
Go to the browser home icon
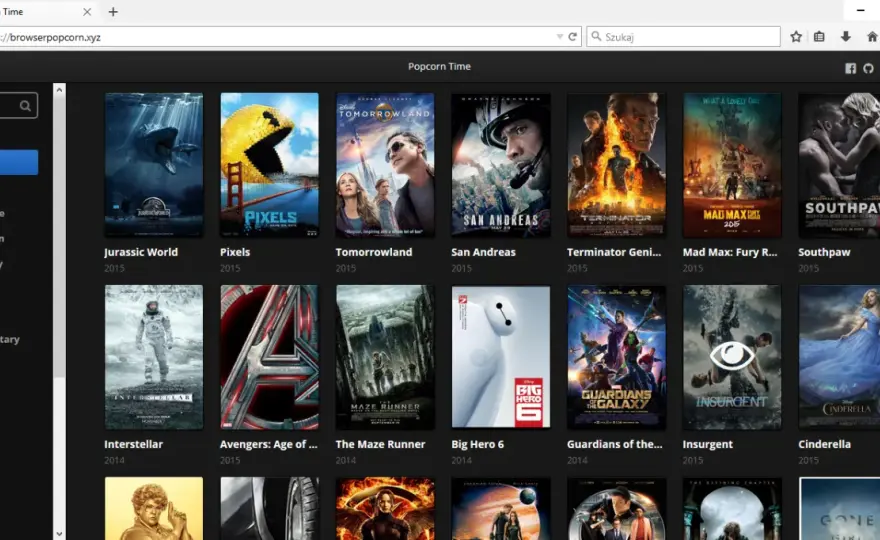click(872, 36)
